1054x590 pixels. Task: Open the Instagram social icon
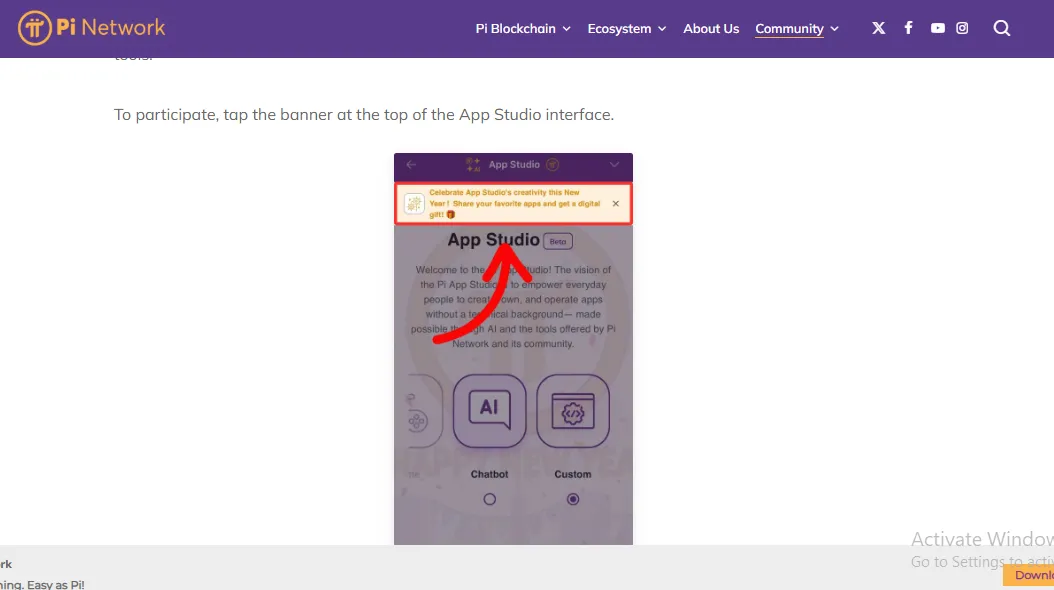[962, 28]
